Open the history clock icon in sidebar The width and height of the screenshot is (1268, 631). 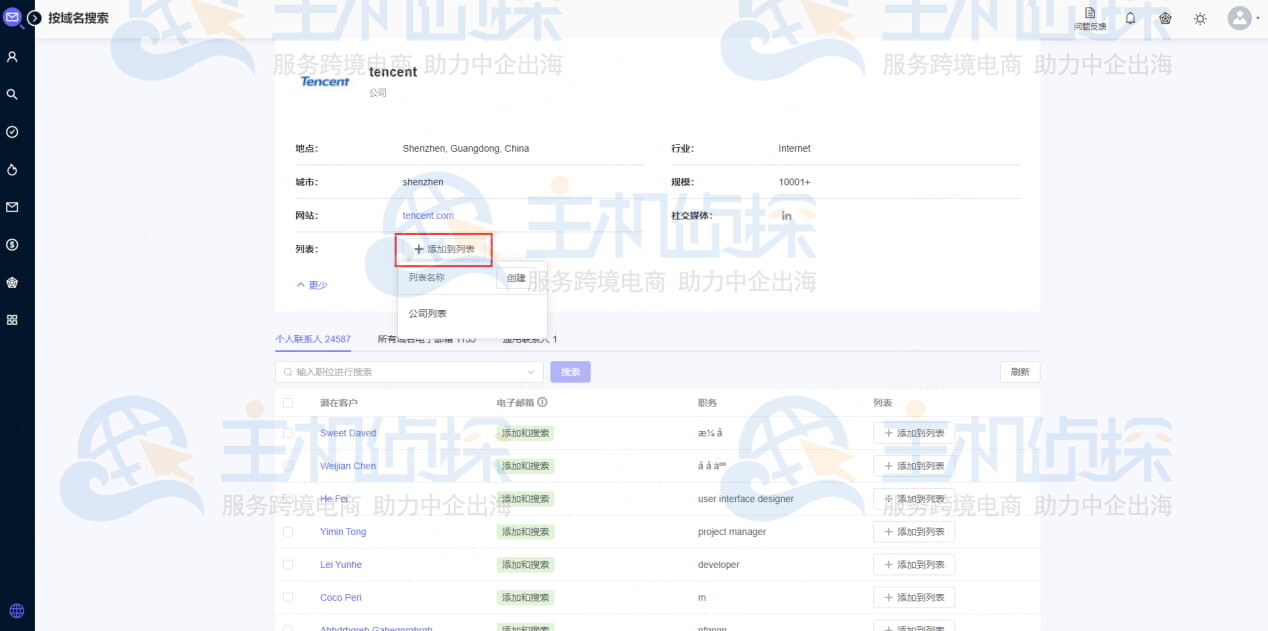14,169
